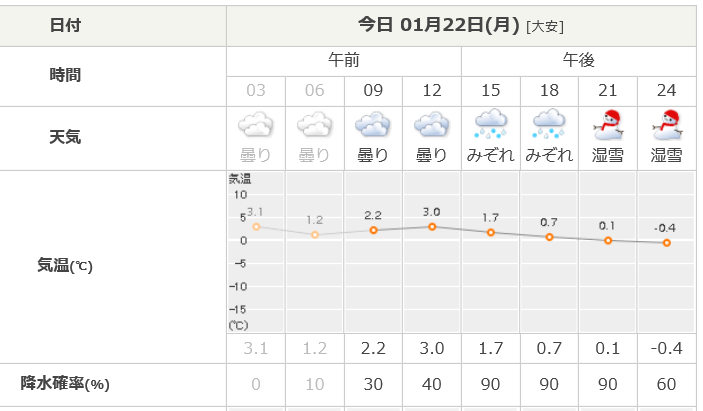
Task: Click the -0.4 temperature point on graph
Action: pos(667,243)
